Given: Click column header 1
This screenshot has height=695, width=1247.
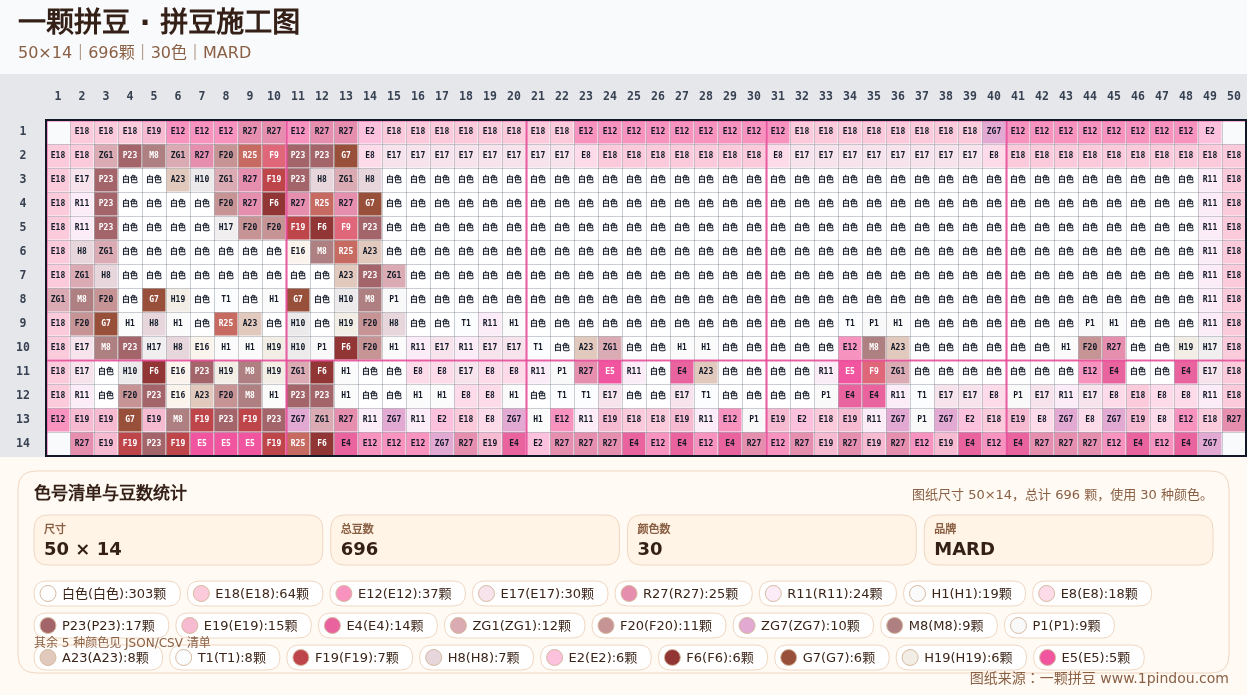Looking at the screenshot, I should pyautogui.click(x=58, y=96).
